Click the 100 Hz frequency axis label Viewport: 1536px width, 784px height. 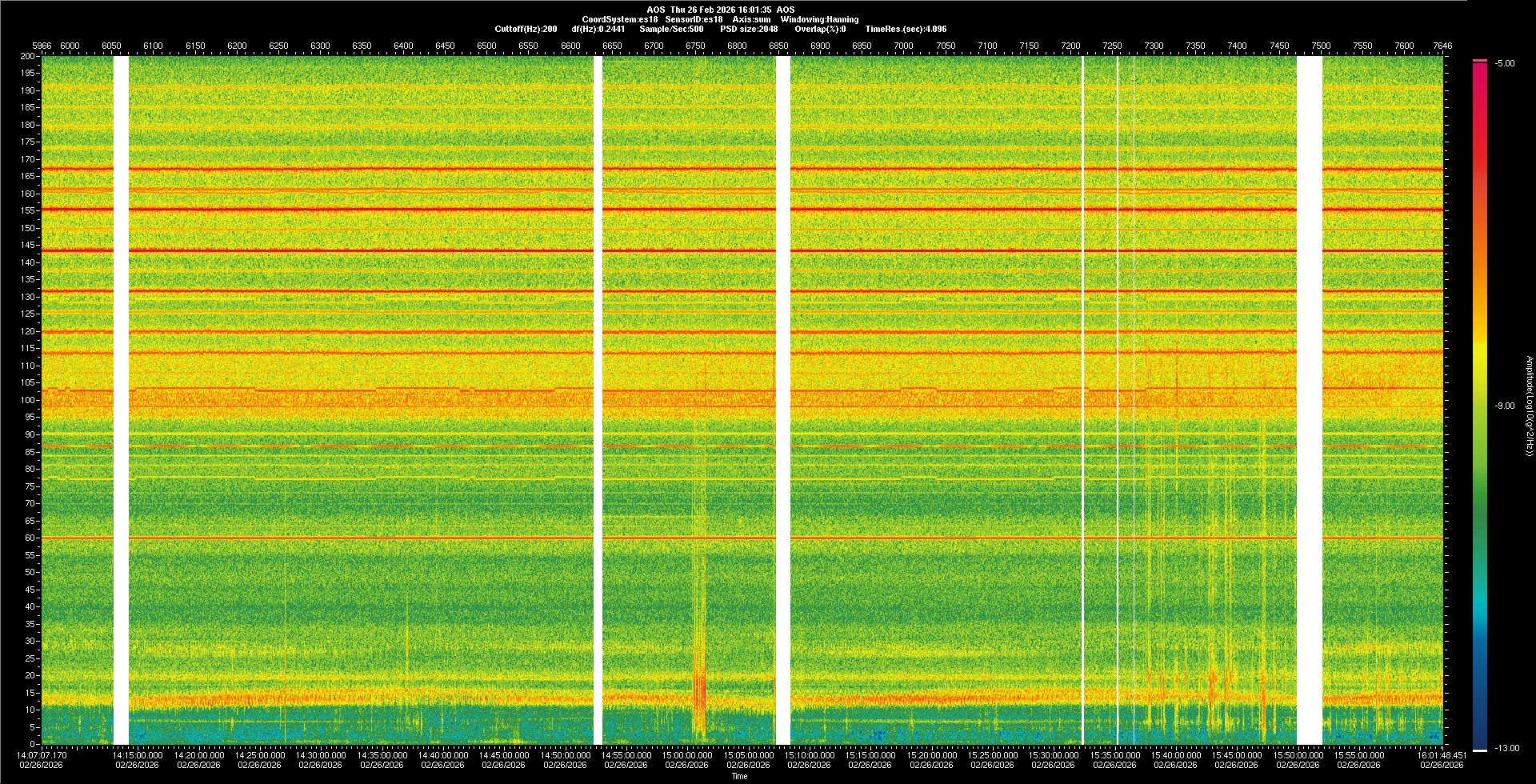pos(28,400)
